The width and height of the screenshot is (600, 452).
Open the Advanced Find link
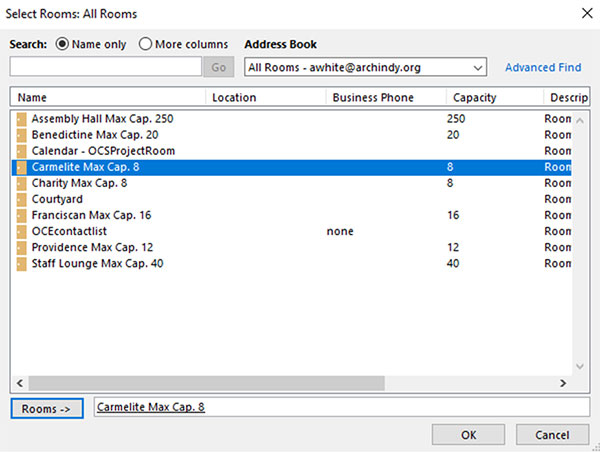click(x=542, y=68)
